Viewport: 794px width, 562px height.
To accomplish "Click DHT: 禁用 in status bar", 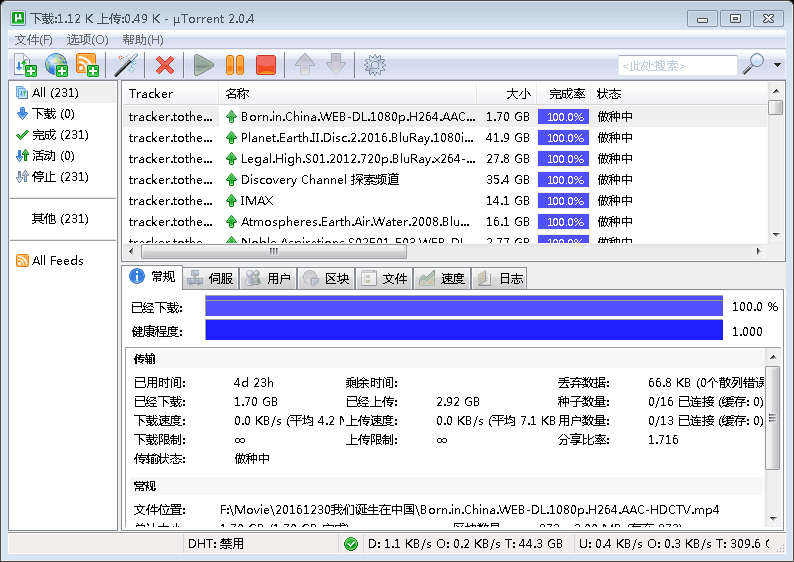I will tap(216, 544).
